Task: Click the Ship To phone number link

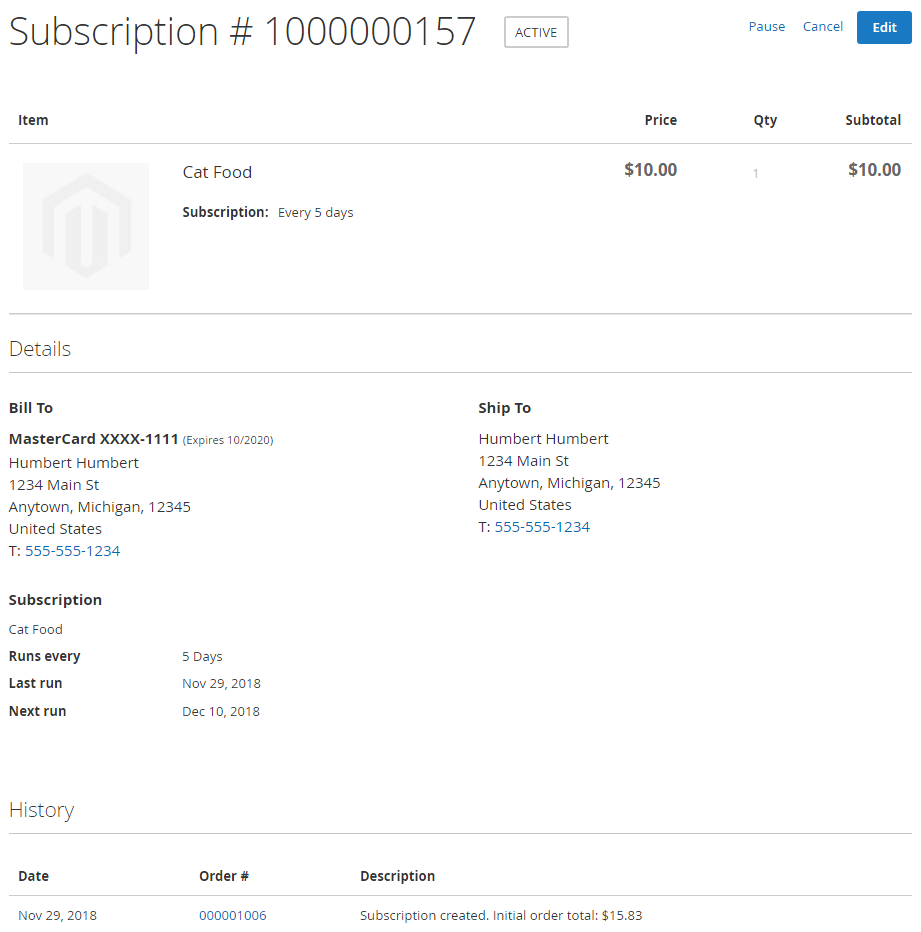Action: click(x=542, y=527)
